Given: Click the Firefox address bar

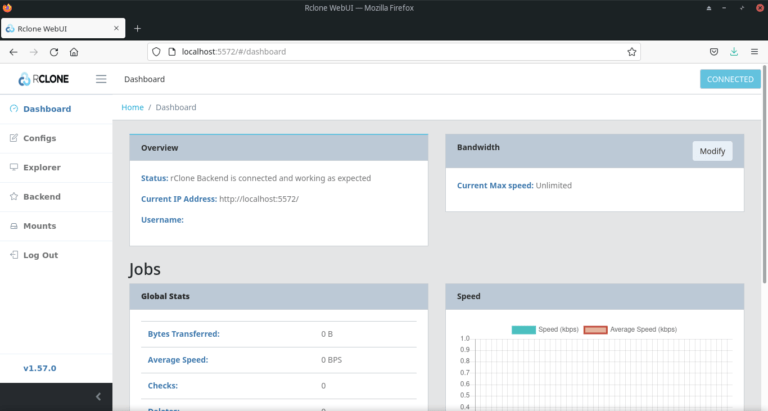Looking at the screenshot, I should tap(390, 52).
